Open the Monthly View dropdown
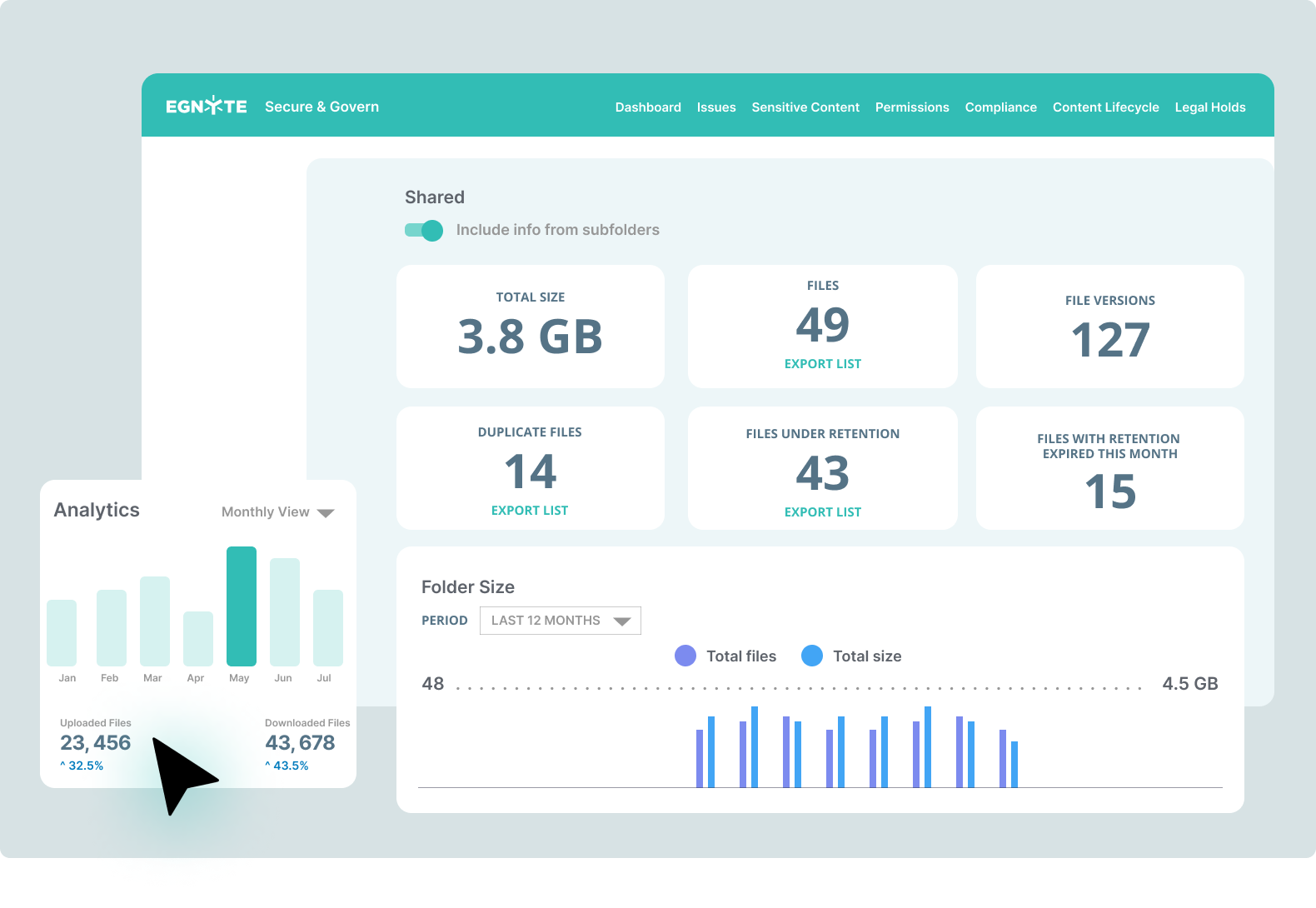Viewport: 1316px width, 908px height. coord(277,512)
